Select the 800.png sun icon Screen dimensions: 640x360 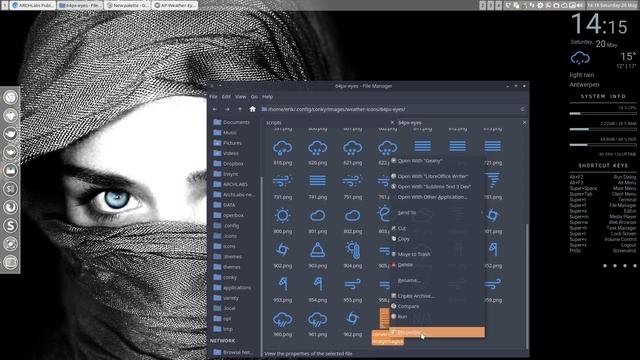pyautogui.click(x=282, y=216)
